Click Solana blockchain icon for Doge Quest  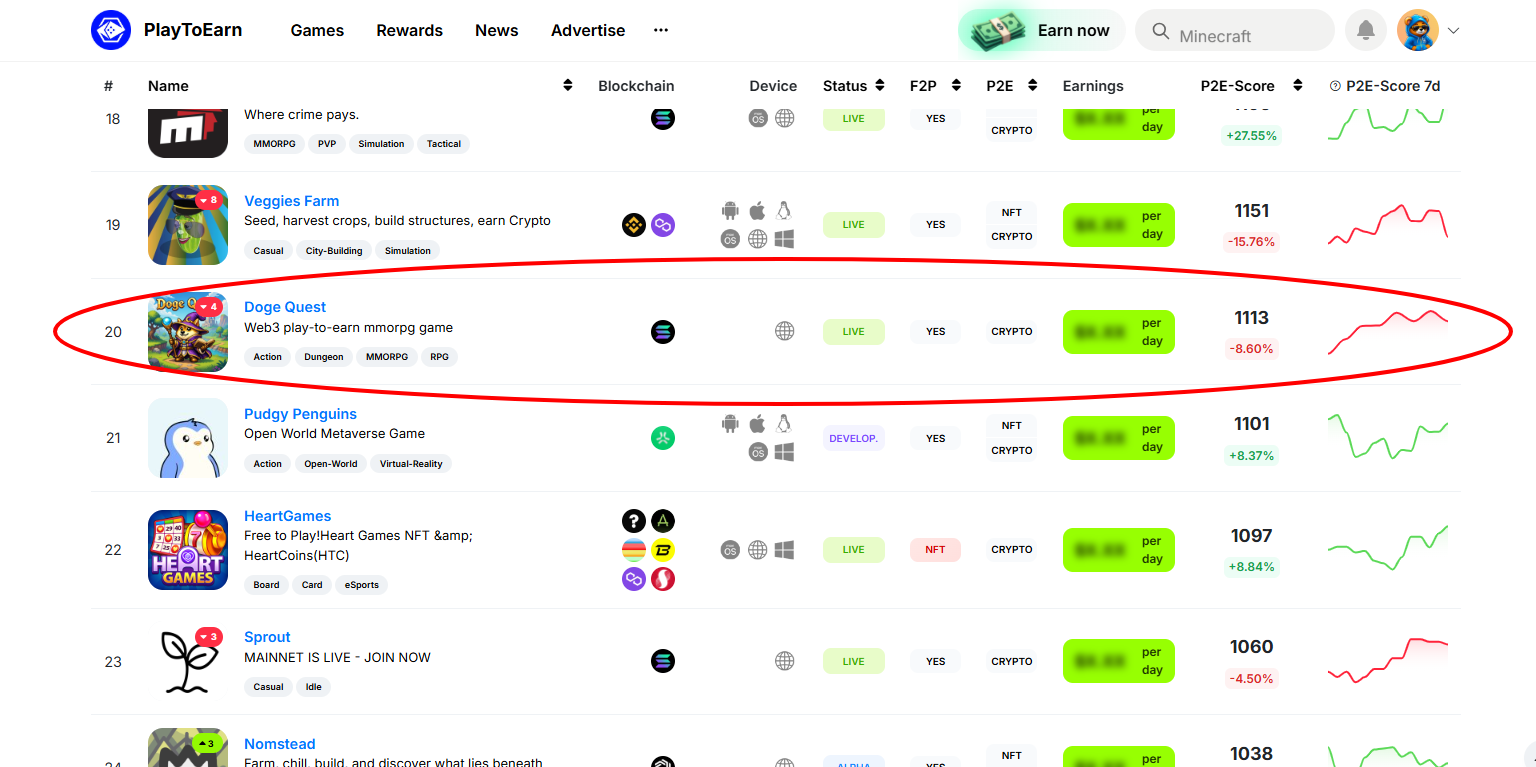[x=662, y=332]
